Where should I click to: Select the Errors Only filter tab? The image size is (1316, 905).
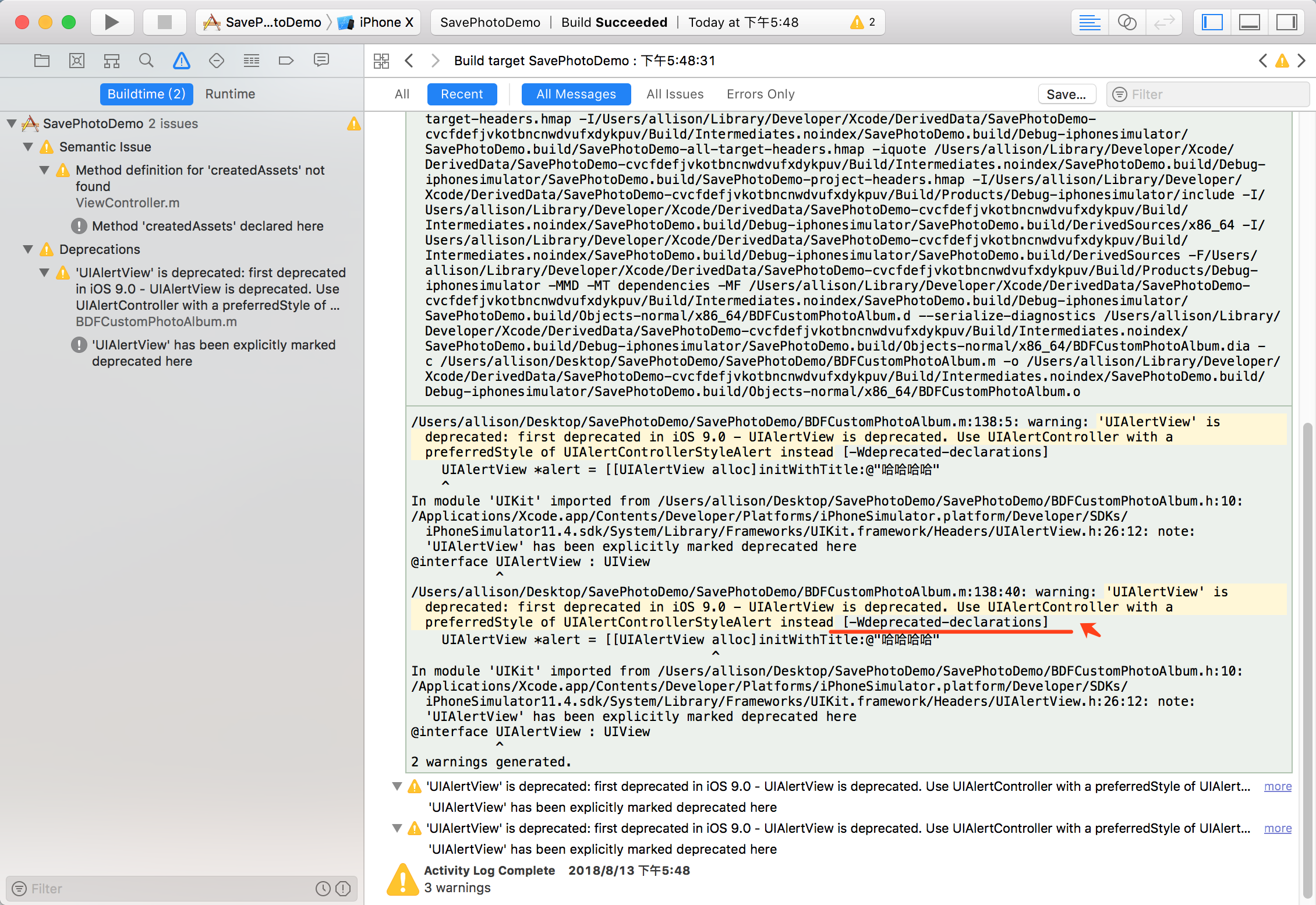[760, 94]
